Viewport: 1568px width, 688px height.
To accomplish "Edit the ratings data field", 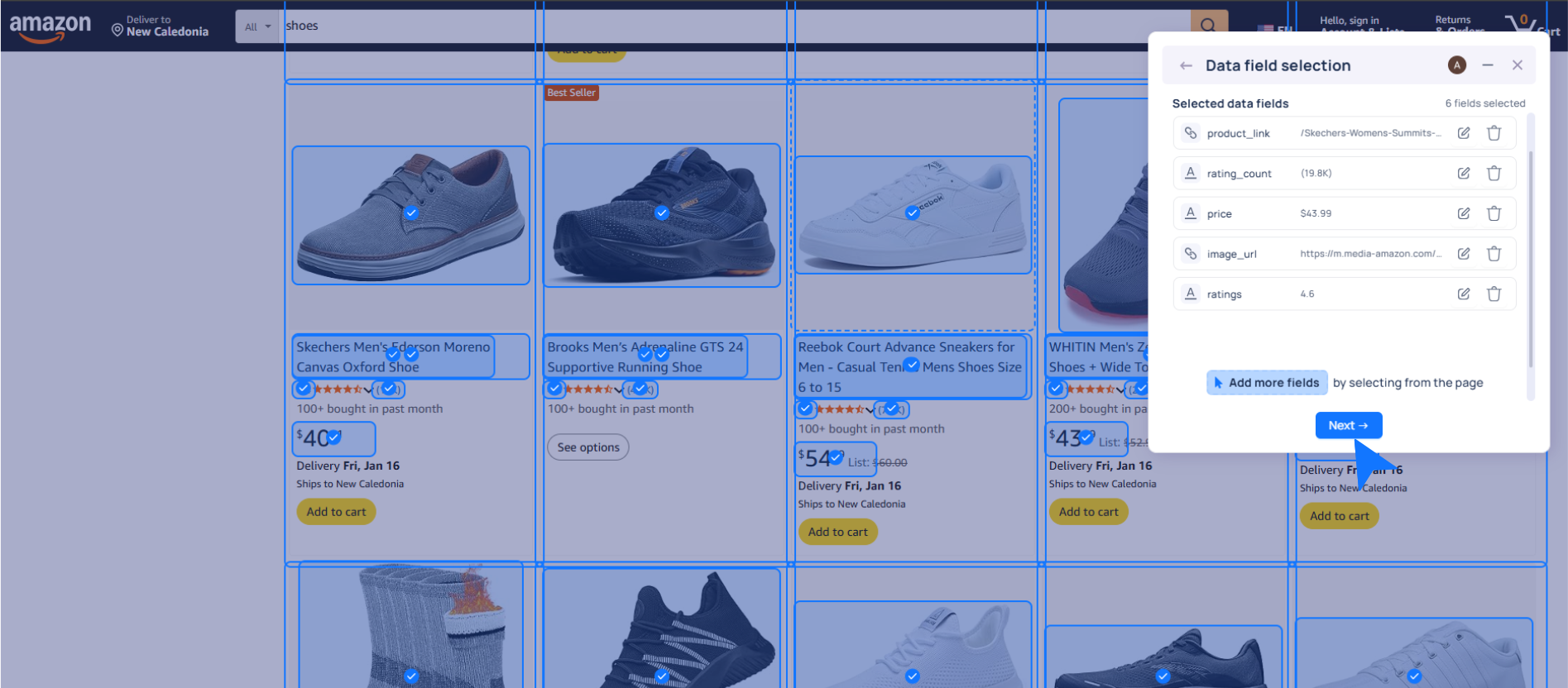I will 1463,294.
